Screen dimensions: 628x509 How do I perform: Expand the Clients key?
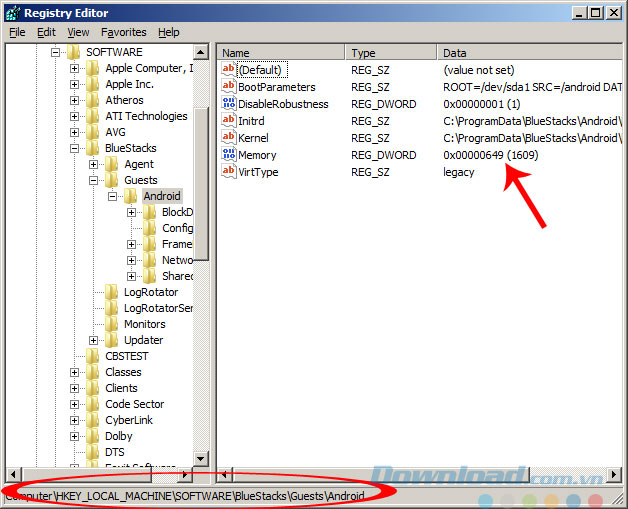(x=74, y=388)
